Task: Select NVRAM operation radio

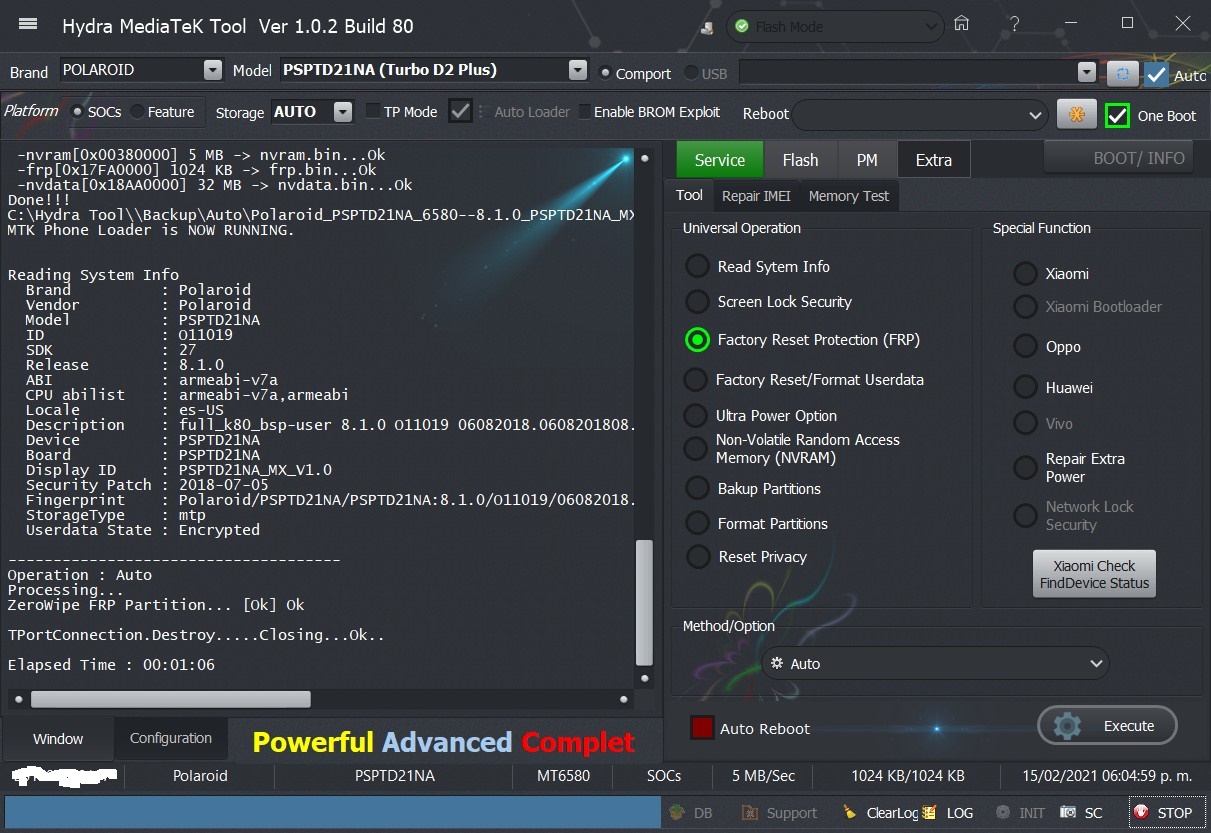Action: [695, 448]
